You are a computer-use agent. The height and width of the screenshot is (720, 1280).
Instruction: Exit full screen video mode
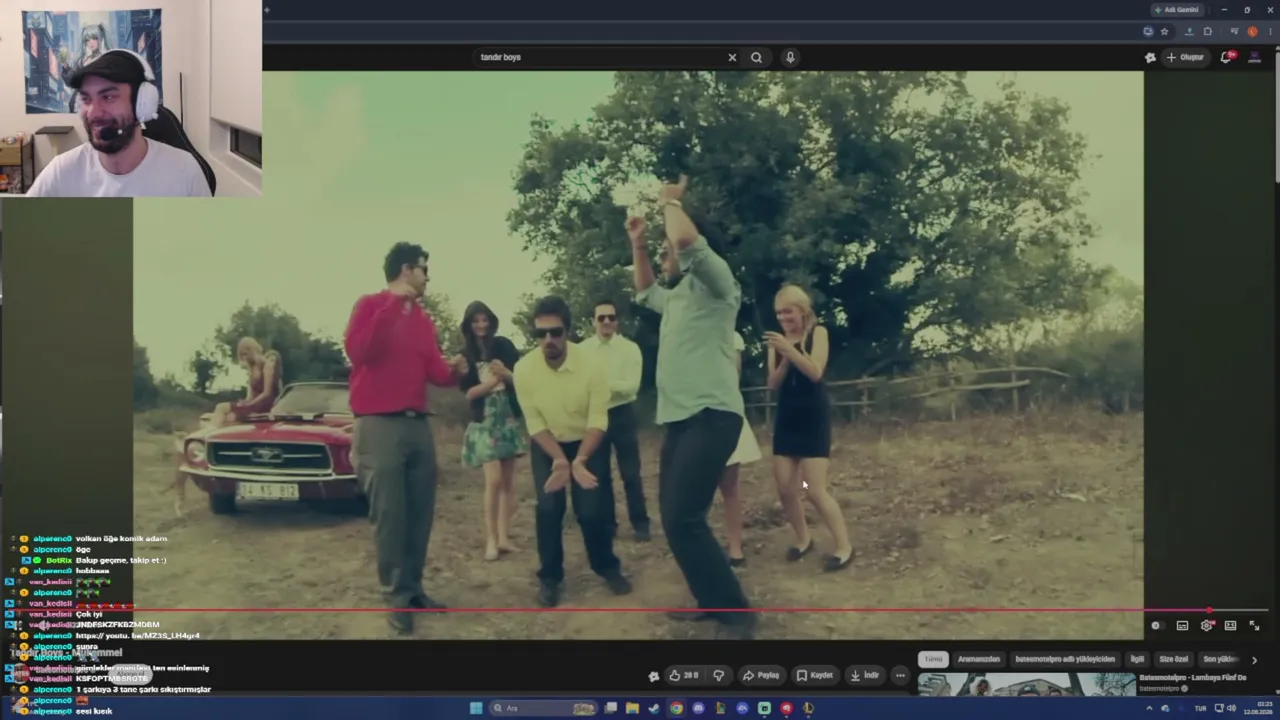1254,626
